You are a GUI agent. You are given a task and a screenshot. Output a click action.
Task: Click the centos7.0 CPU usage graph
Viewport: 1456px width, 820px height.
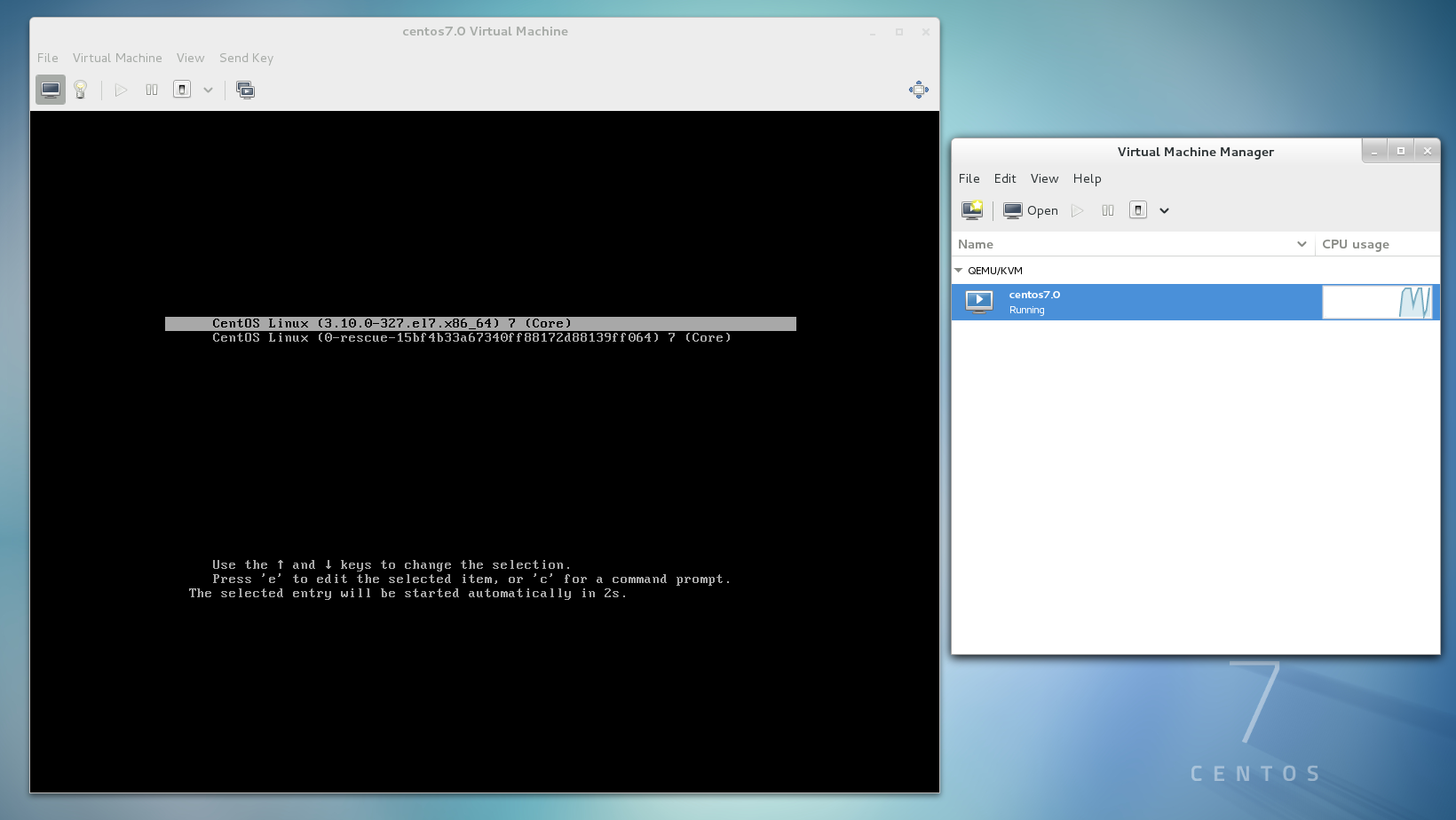(1378, 303)
